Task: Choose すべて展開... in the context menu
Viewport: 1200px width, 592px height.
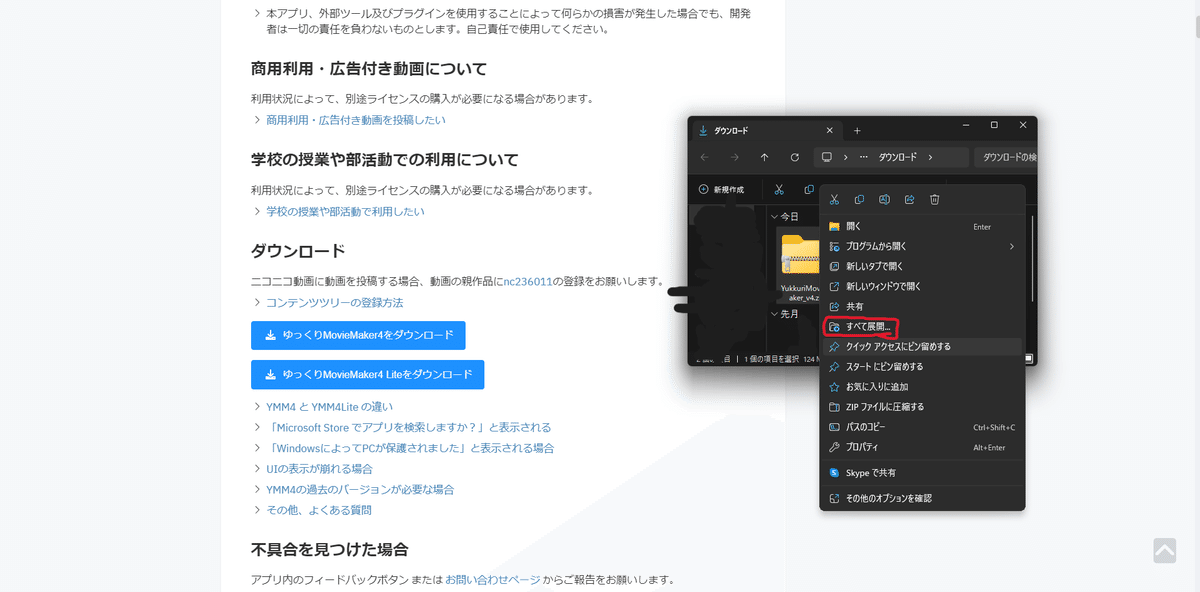Action: [922, 327]
